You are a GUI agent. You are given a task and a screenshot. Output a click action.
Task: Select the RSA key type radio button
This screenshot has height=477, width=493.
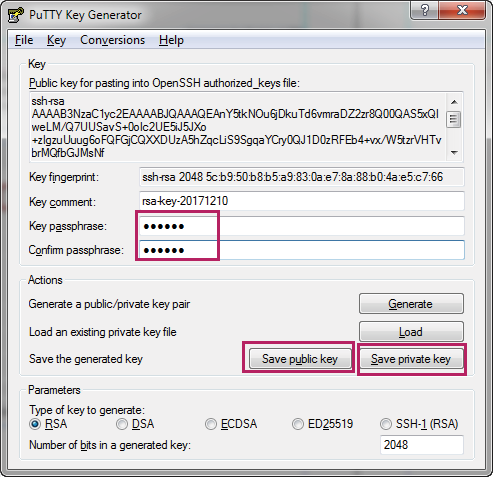35,424
